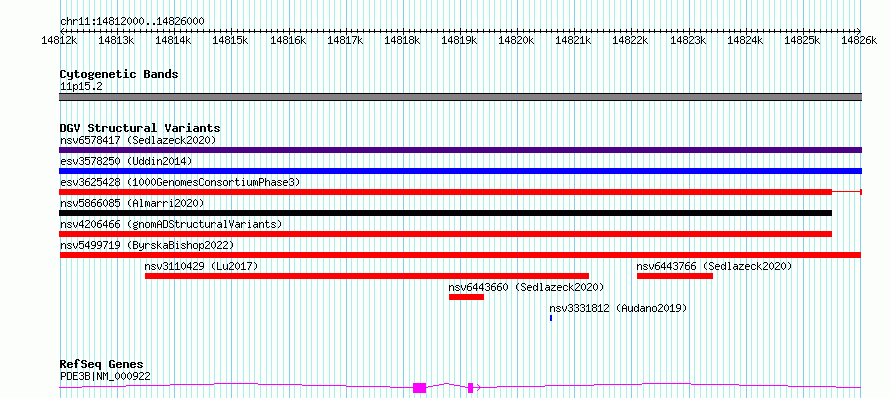Select the red nsv4206466 variant bar
Image resolution: width=890 pixels, height=398 pixels.
tap(446, 234)
